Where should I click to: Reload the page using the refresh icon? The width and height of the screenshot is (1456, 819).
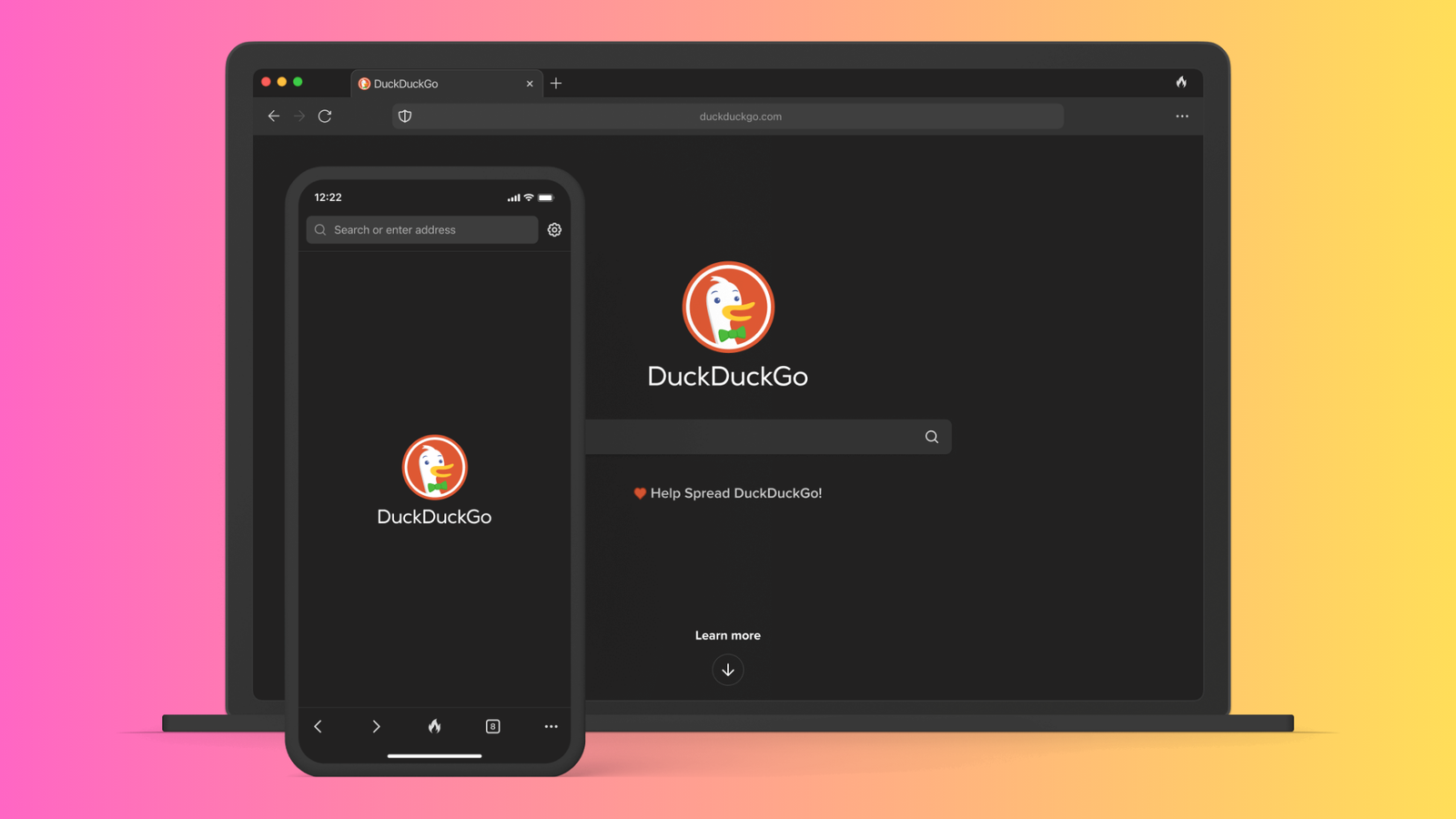tap(325, 116)
